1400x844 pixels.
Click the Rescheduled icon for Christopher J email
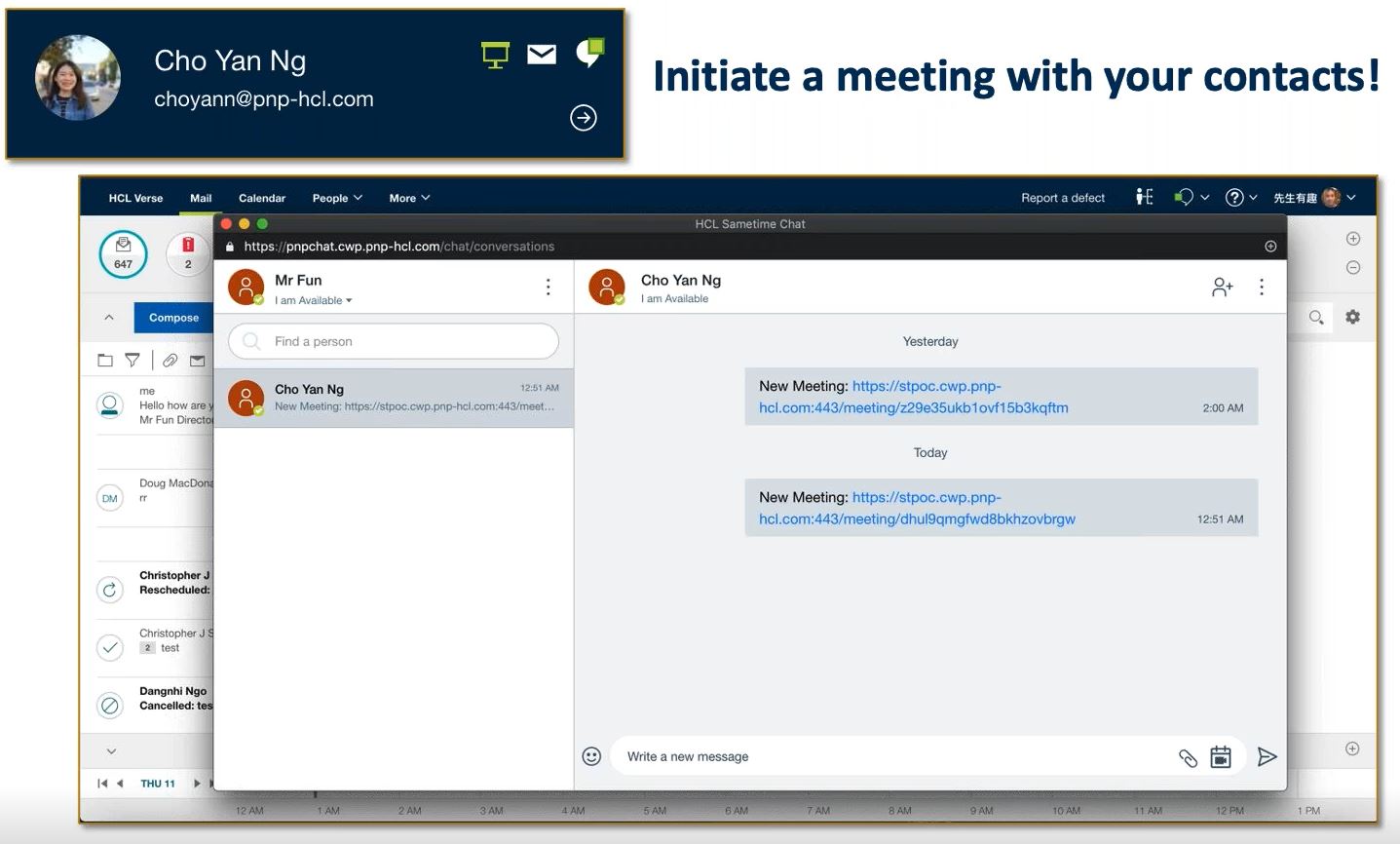(110, 590)
